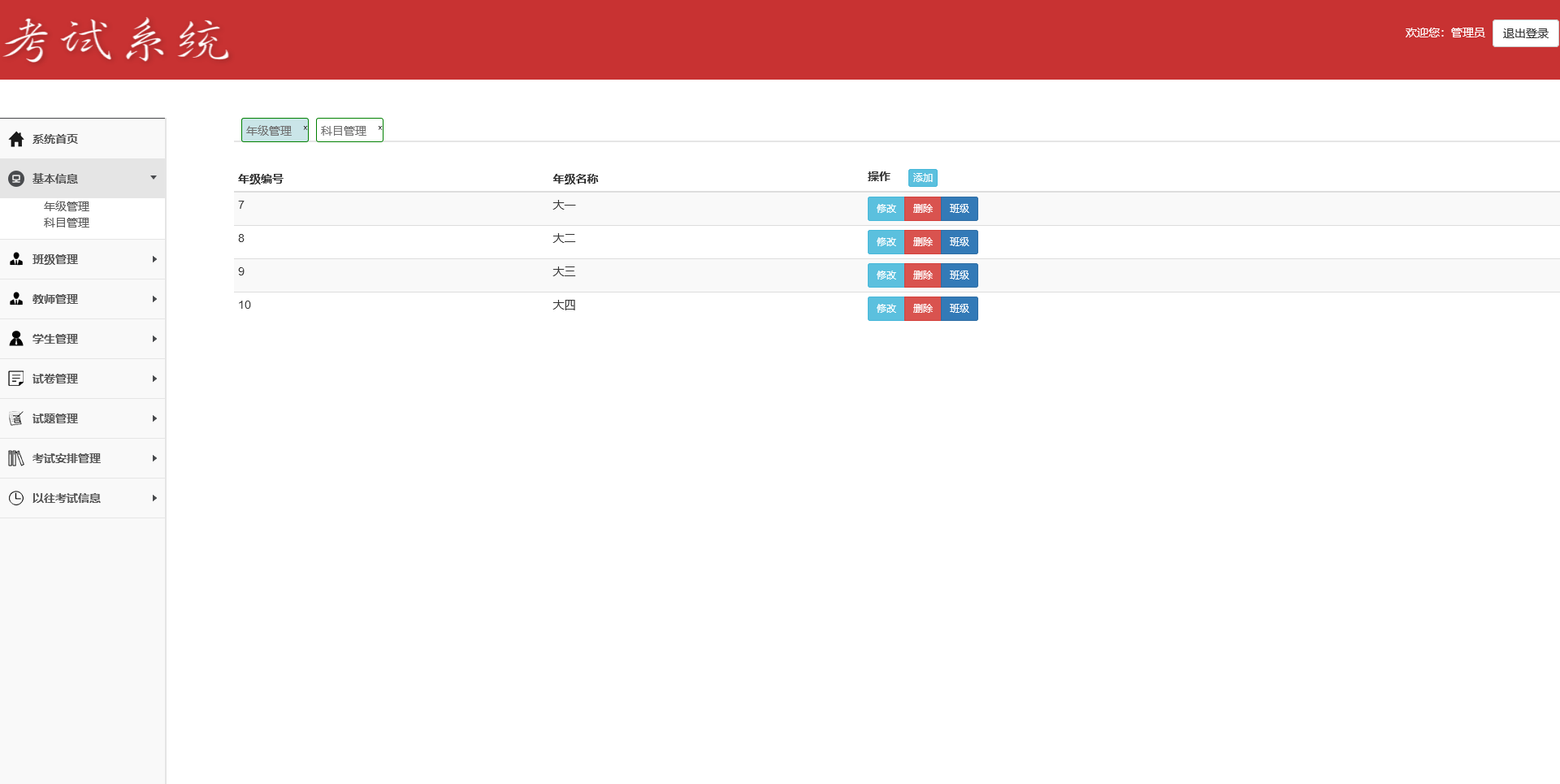
Task: Close the 年级管理 tab with its x
Action: pyautogui.click(x=305, y=128)
